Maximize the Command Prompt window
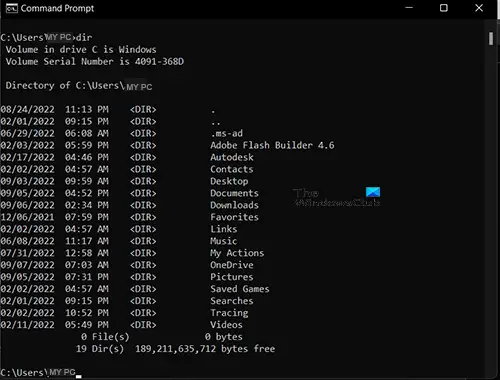 tap(444, 8)
